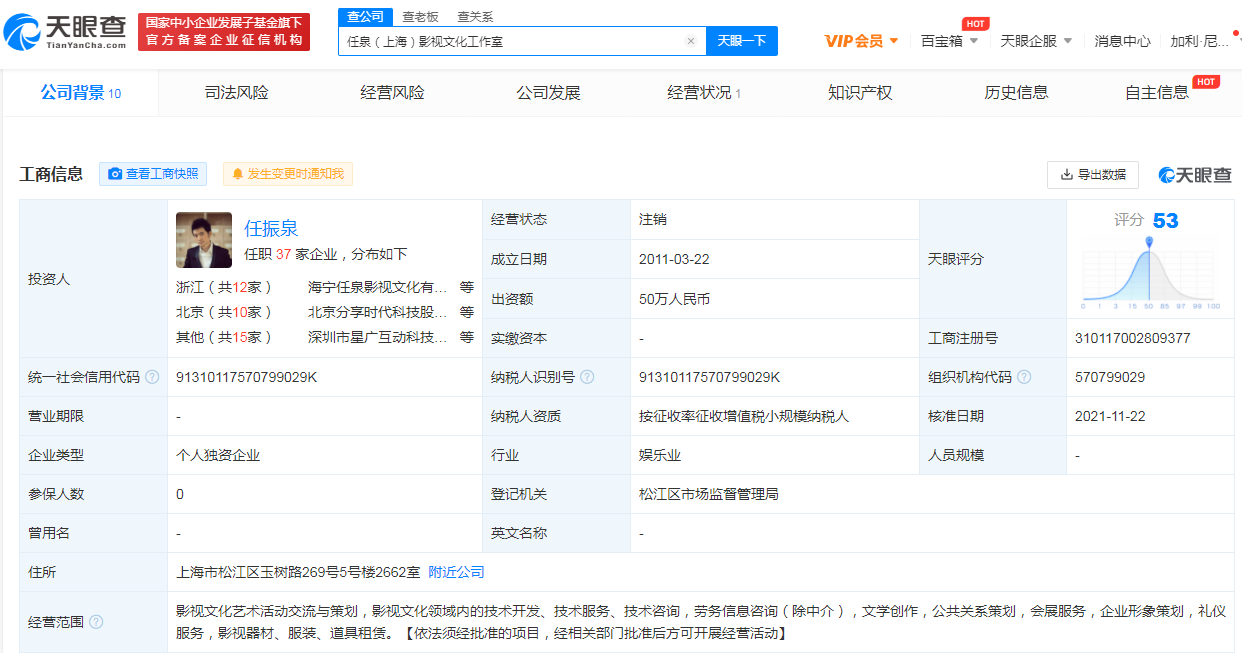Image resolution: width=1242 pixels, height=653 pixels.
Task: Click registration number 310117002809377
Action: pyautogui.click(x=1133, y=338)
